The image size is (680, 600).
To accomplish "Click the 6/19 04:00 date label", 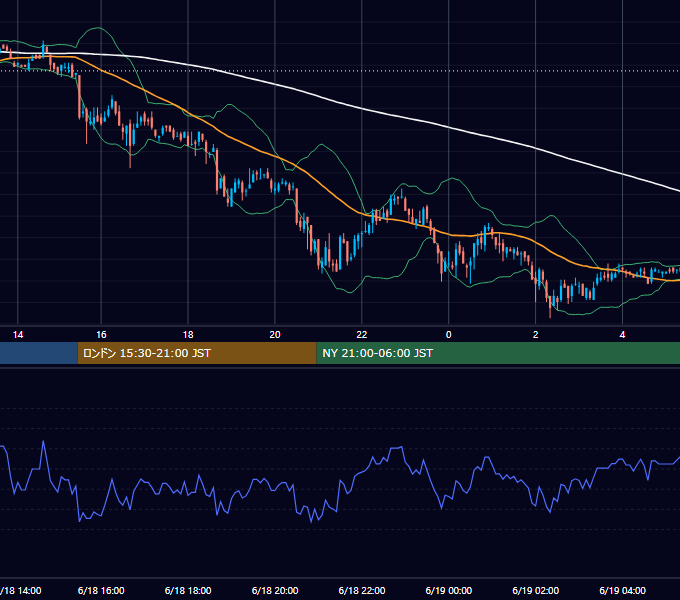I will tap(622, 590).
